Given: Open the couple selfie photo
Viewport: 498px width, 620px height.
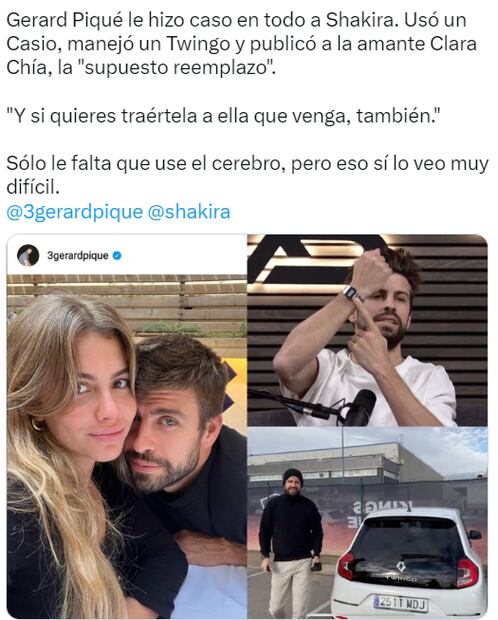Looking at the screenshot, I should (x=127, y=446).
